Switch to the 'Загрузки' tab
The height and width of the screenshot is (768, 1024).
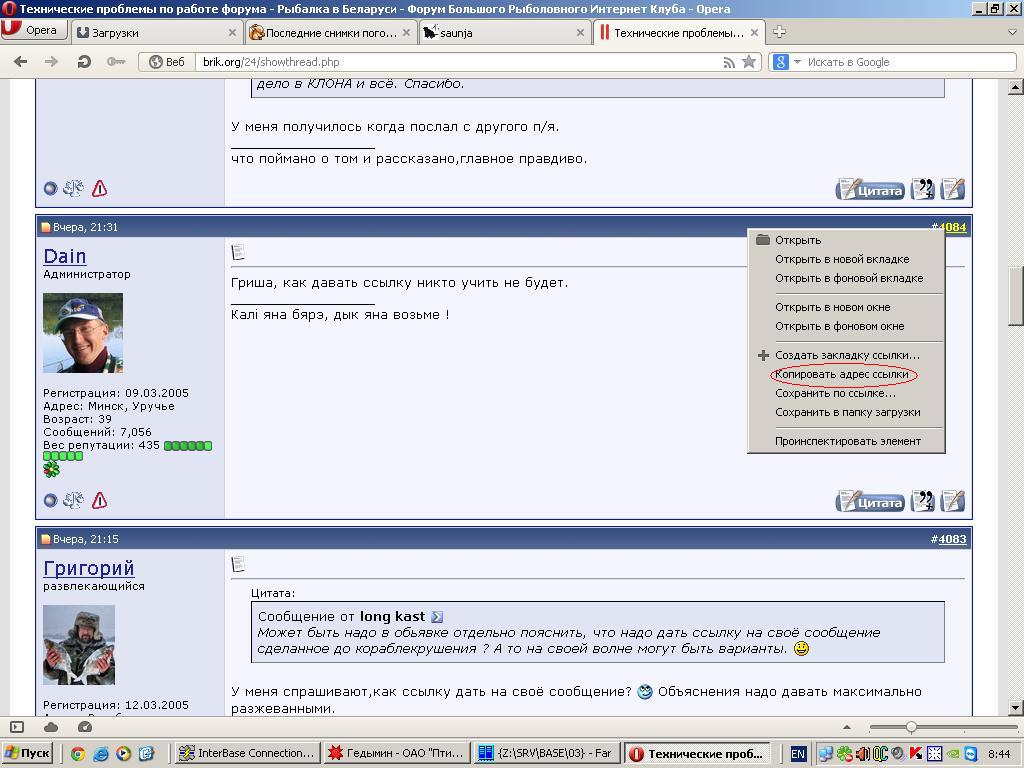point(155,32)
